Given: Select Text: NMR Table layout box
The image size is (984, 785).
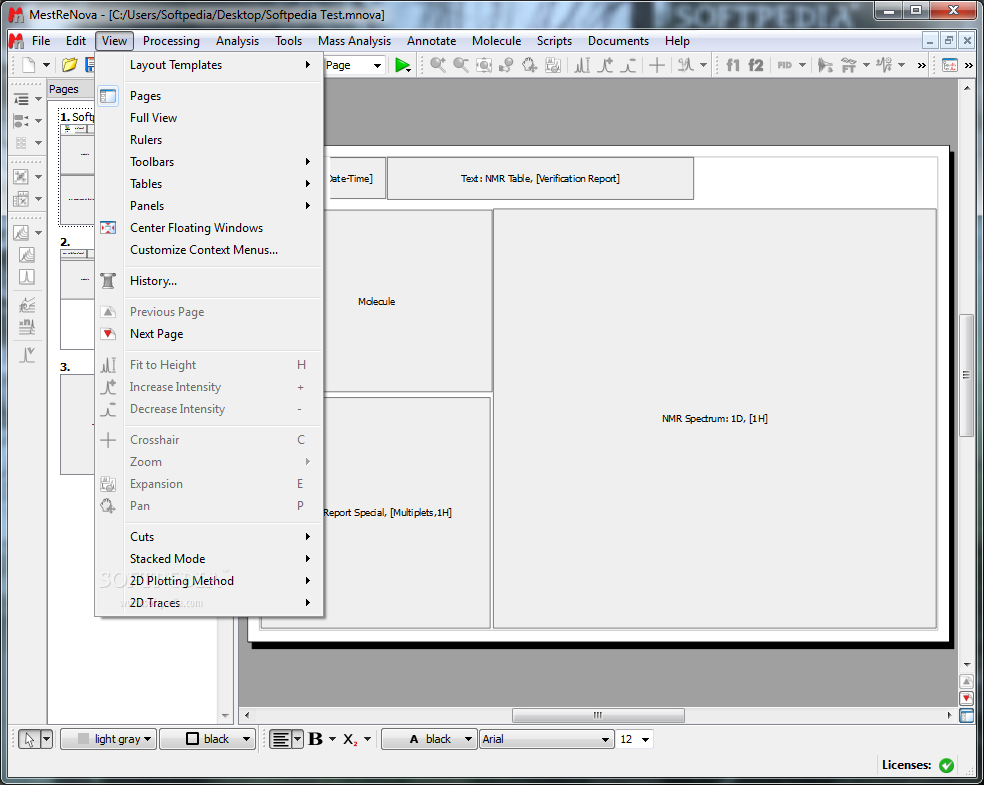Looking at the screenshot, I should tap(540, 179).
